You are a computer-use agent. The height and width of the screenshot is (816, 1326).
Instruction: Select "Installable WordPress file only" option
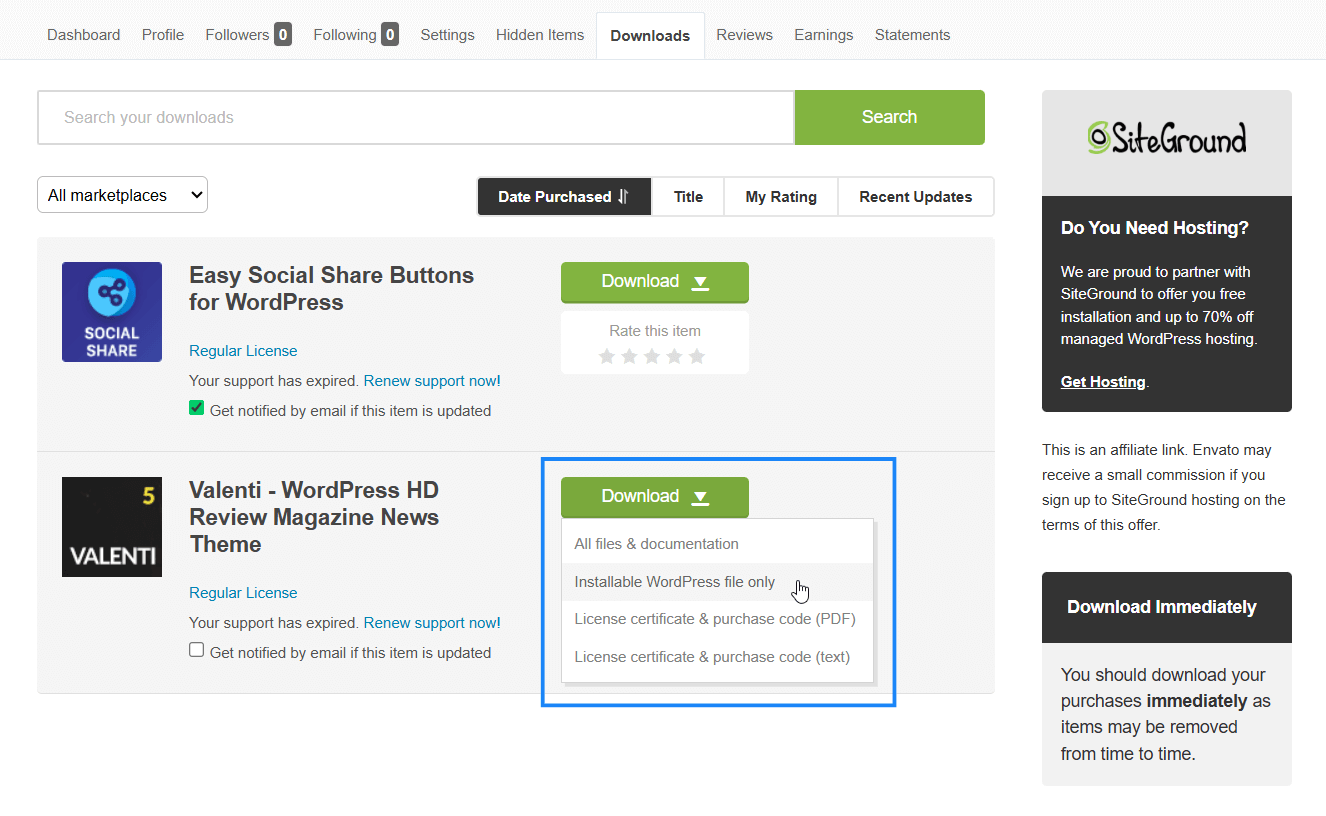674,581
